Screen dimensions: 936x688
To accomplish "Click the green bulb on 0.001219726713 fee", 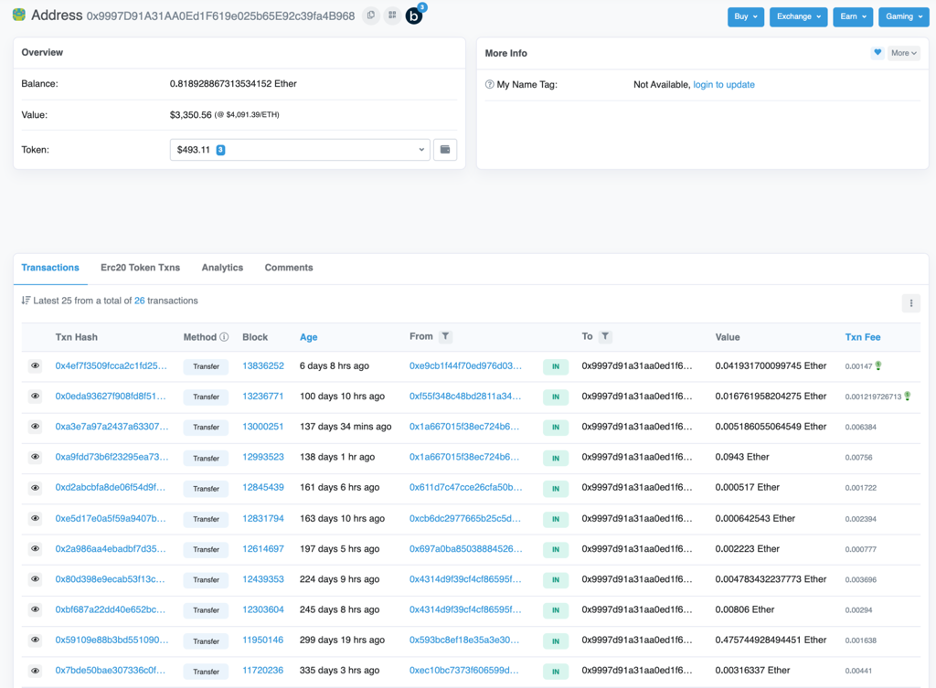I will [907, 396].
